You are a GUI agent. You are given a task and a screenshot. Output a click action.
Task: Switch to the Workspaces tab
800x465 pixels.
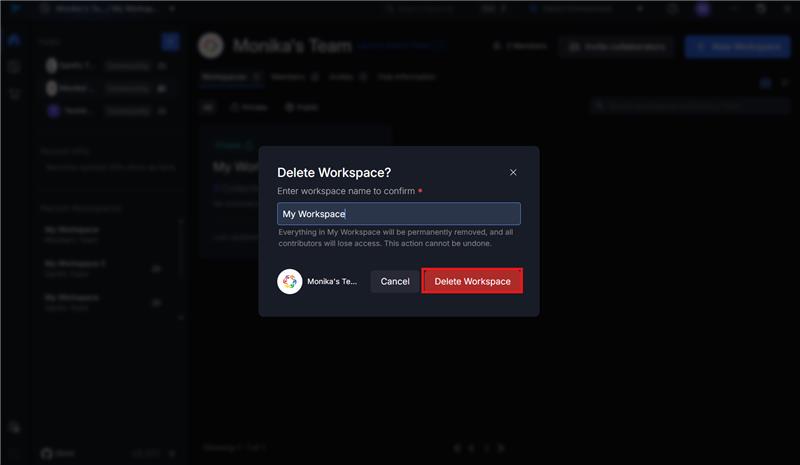click(x=231, y=77)
